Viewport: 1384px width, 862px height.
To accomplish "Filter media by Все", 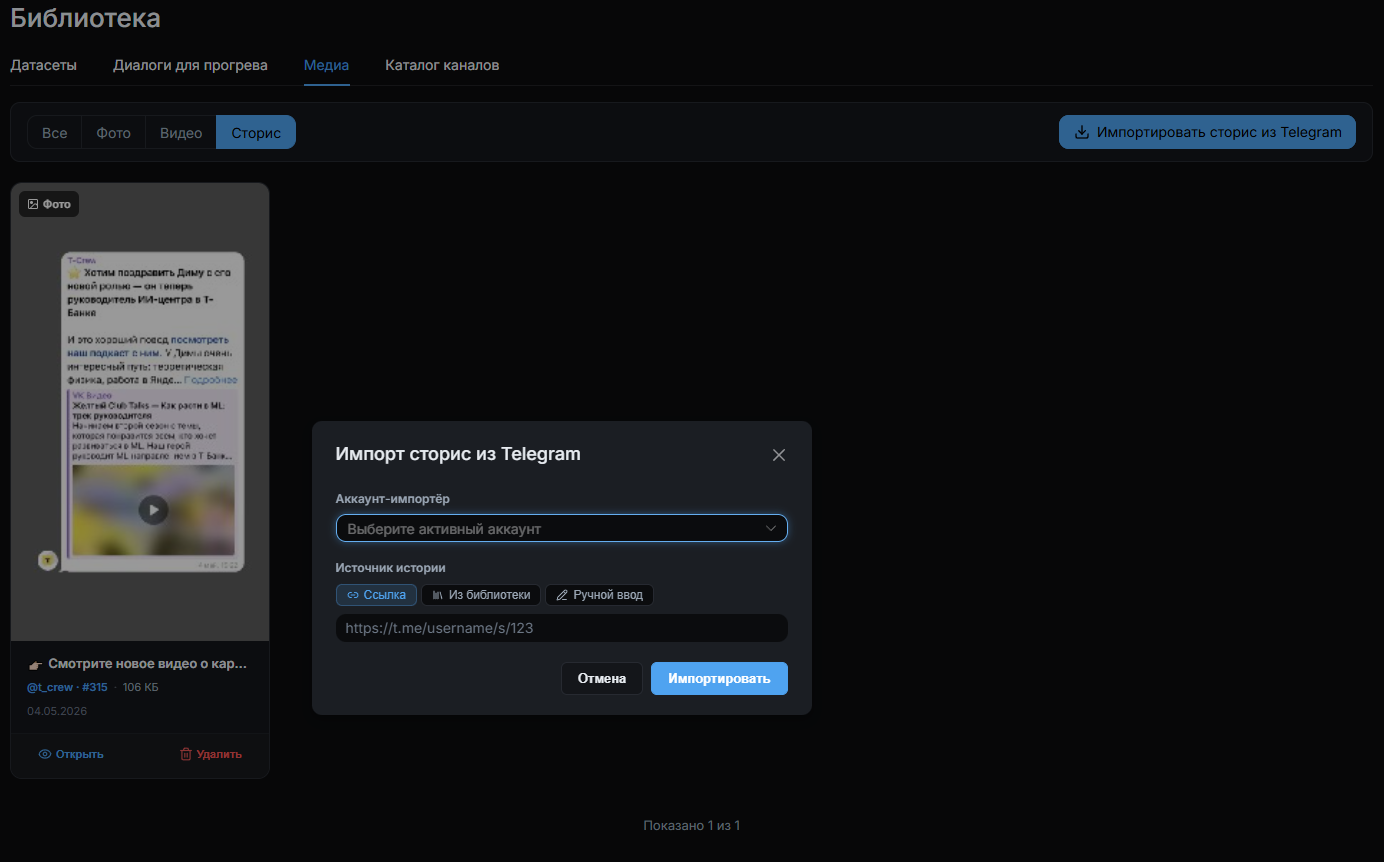I will pos(55,132).
